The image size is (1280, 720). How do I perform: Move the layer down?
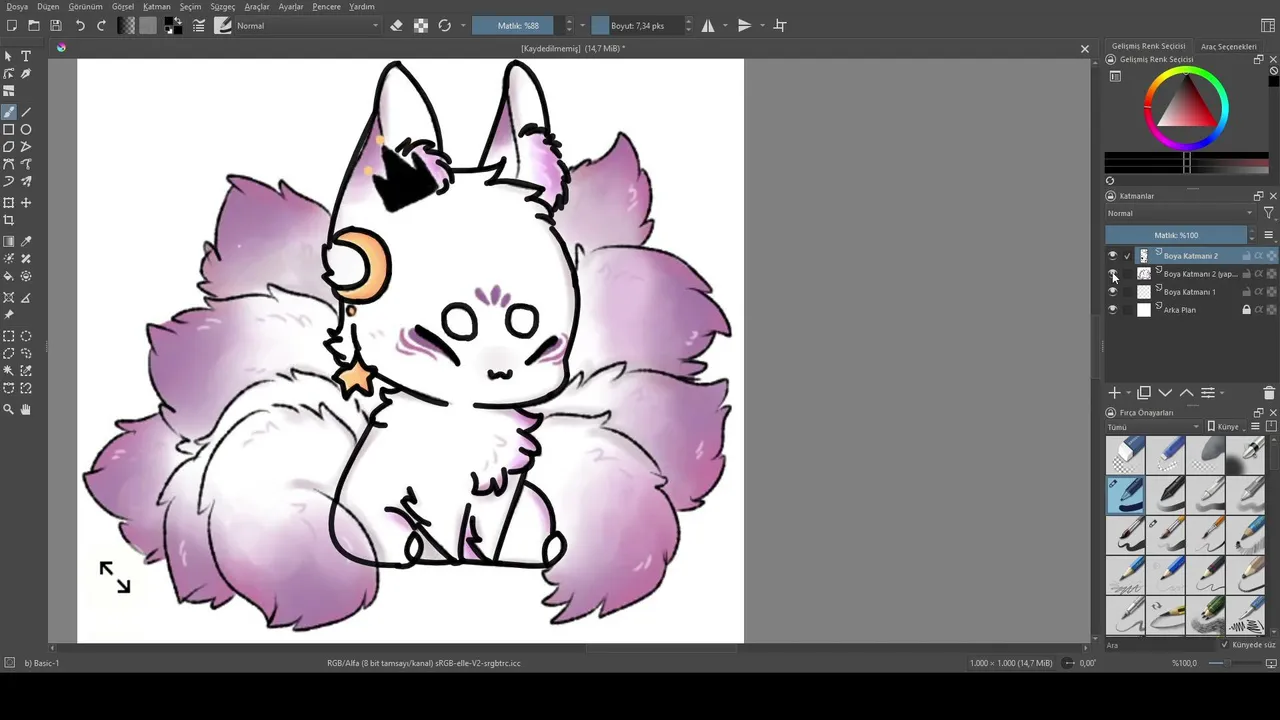[1165, 393]
